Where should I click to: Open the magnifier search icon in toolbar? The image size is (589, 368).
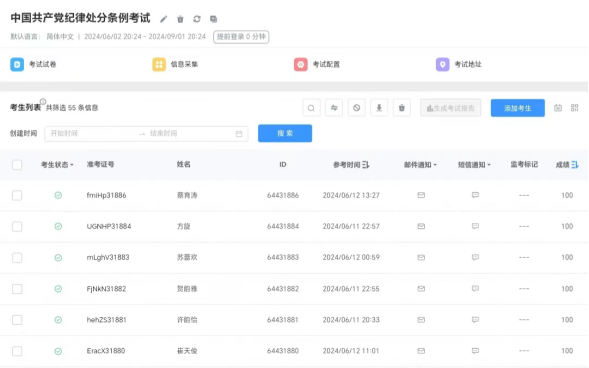[x=311, y=108]
